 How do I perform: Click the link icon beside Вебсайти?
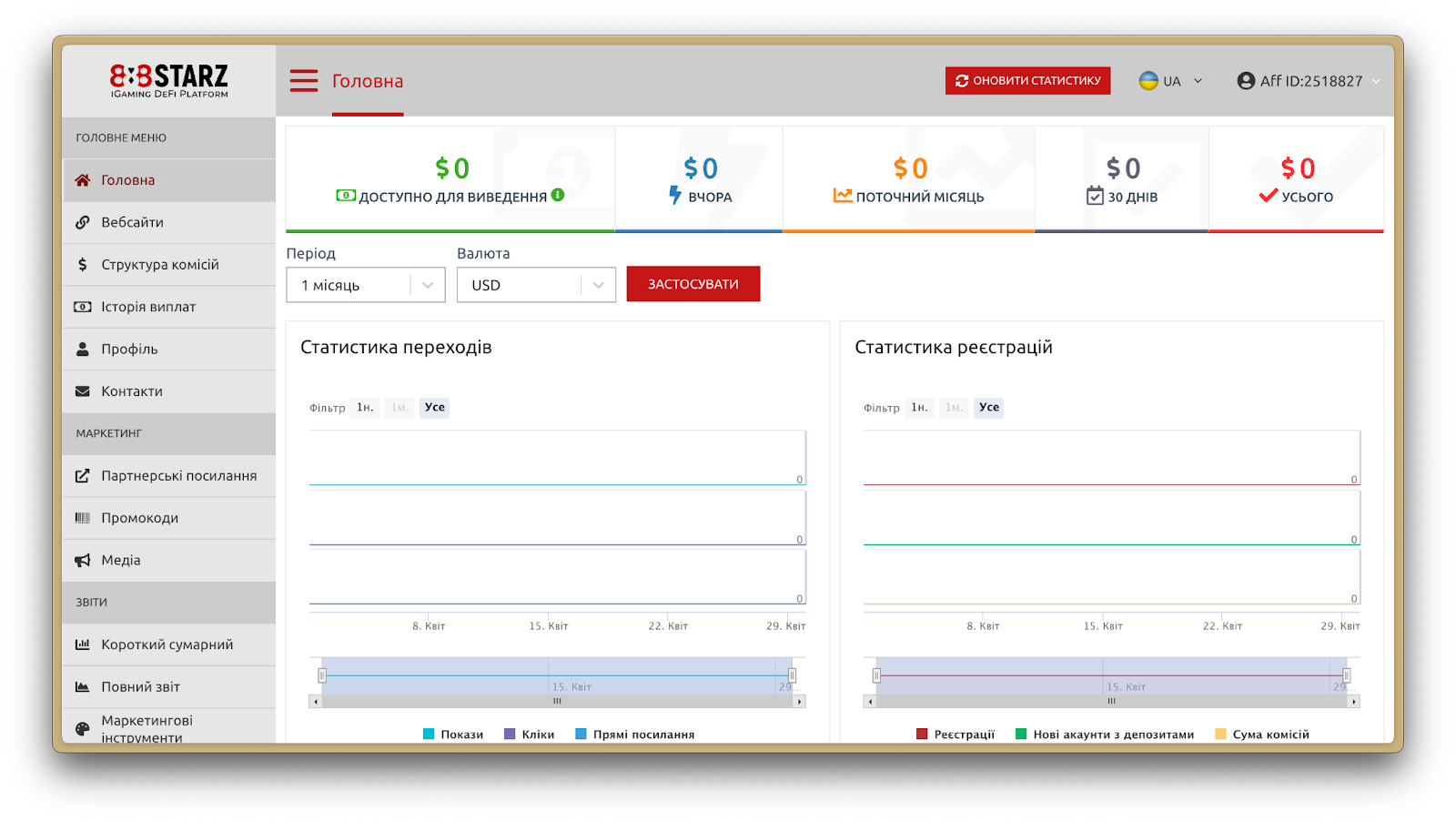click(x=83, y=222)
